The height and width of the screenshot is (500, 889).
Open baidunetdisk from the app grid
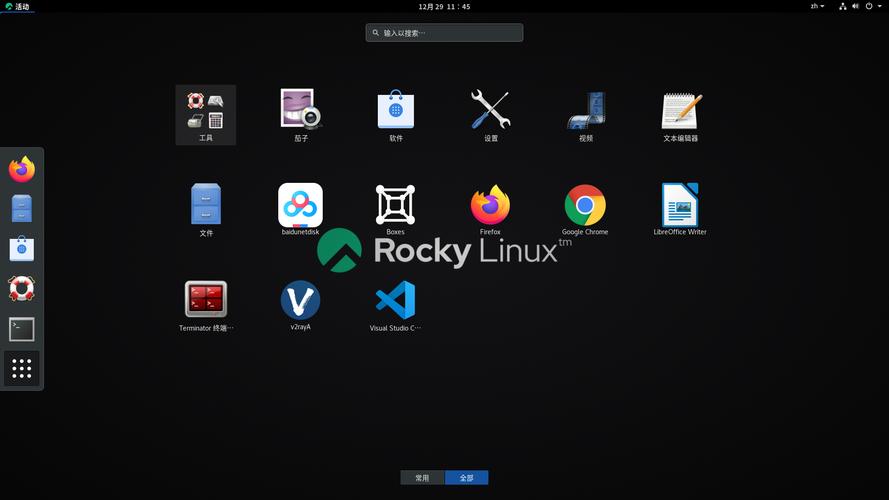pos(300,205)
